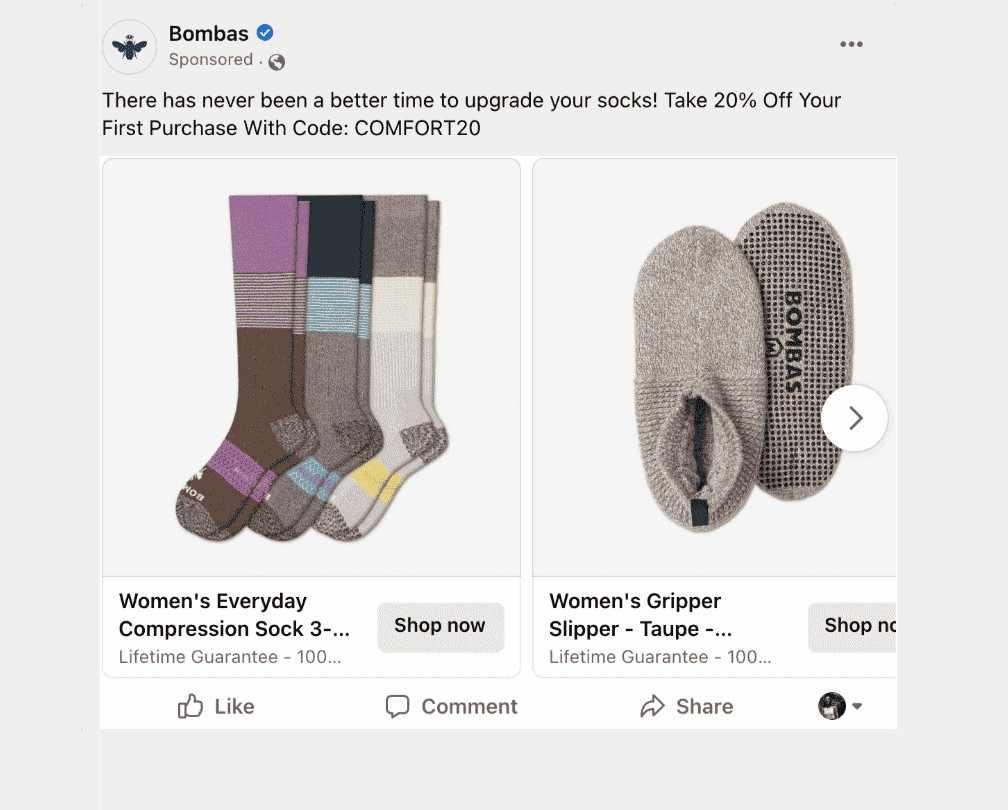Click the Lifetime Guarantee link under the socks
The width and height of the screenshot is (1008, 810).
[230, 657]
